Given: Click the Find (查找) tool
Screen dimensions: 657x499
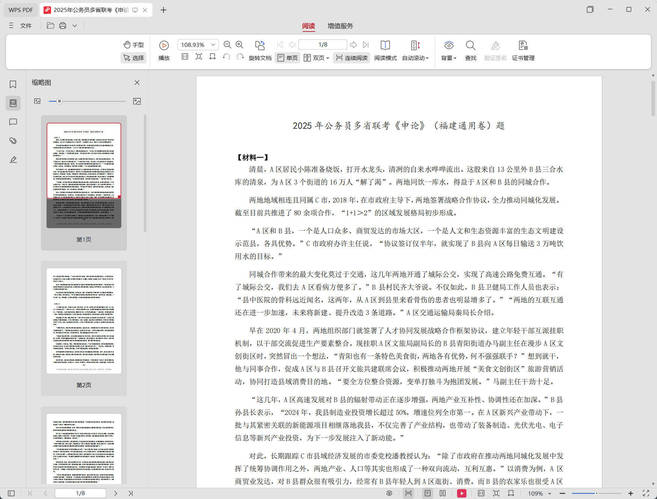Looking at the screenshot, I should click(x=470, y=50).
